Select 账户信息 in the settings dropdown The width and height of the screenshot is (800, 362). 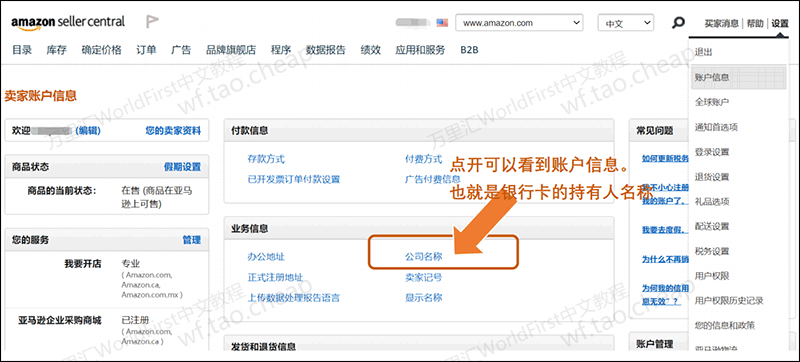739,77
